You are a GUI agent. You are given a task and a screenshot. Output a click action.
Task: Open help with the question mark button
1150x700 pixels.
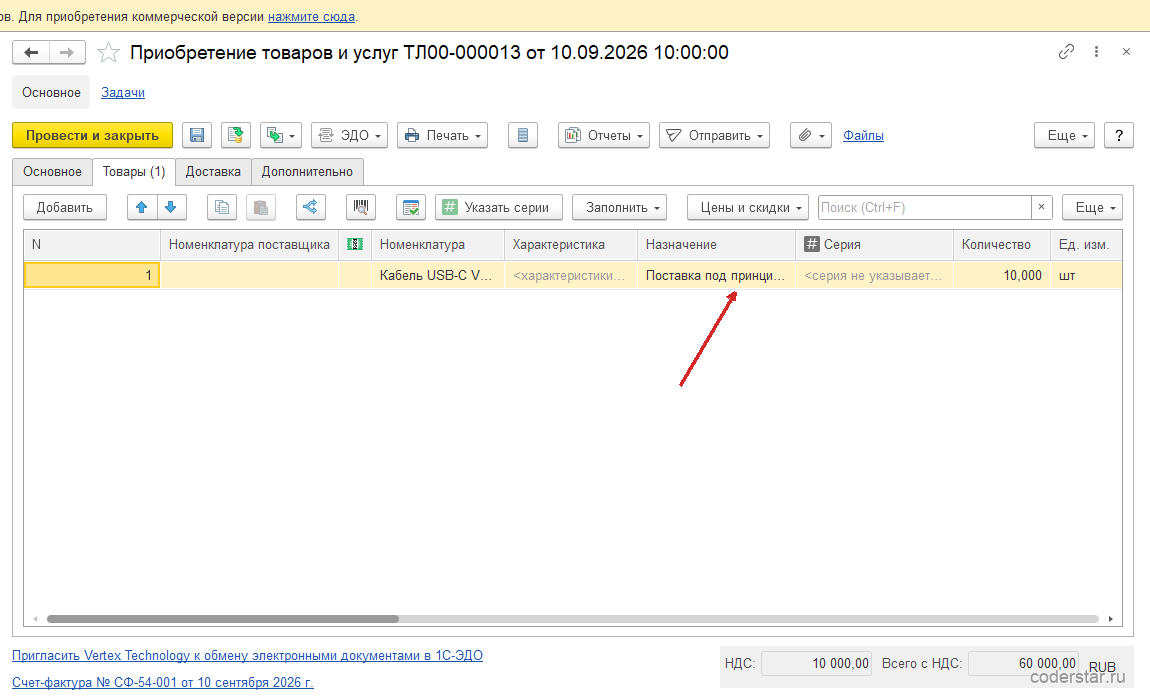(x=1118, y=135)
